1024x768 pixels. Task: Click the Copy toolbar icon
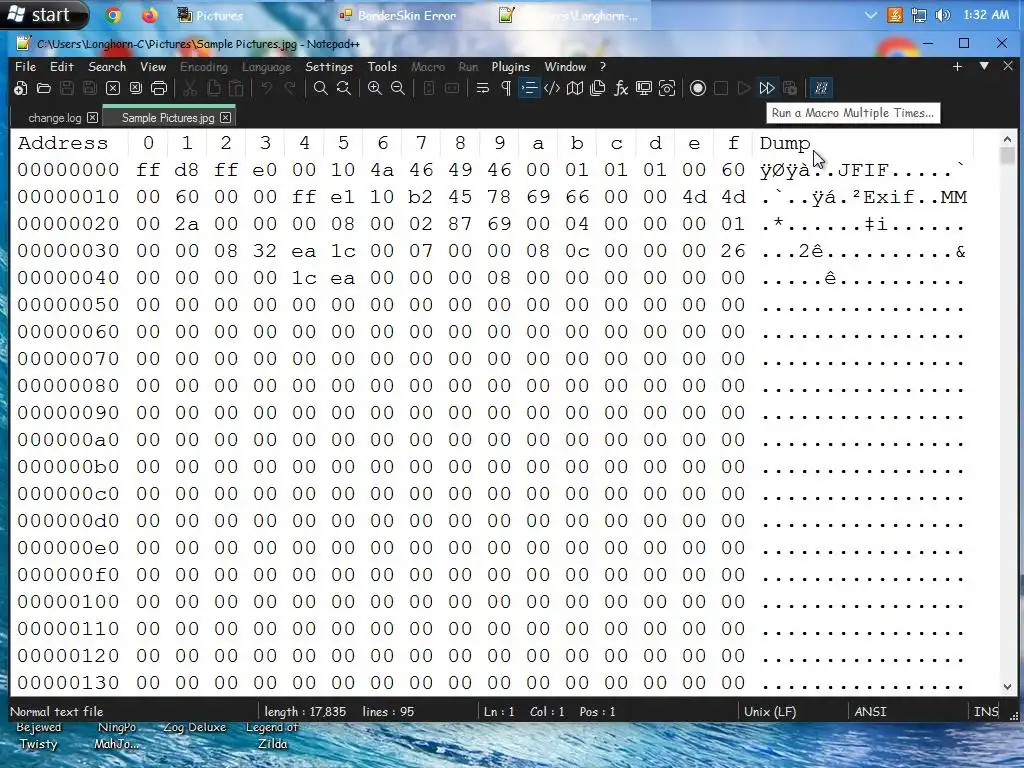[213, 88]
